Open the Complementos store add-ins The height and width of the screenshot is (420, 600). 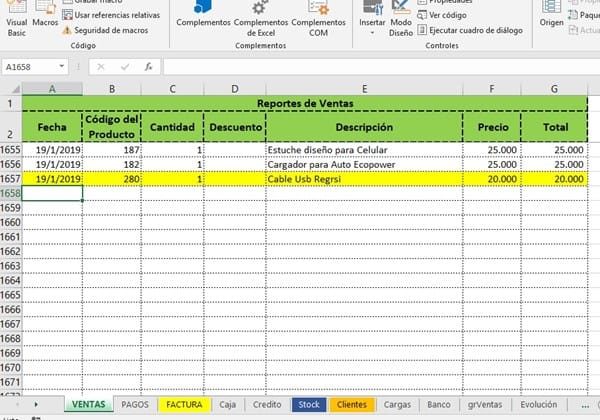point(203,15)
